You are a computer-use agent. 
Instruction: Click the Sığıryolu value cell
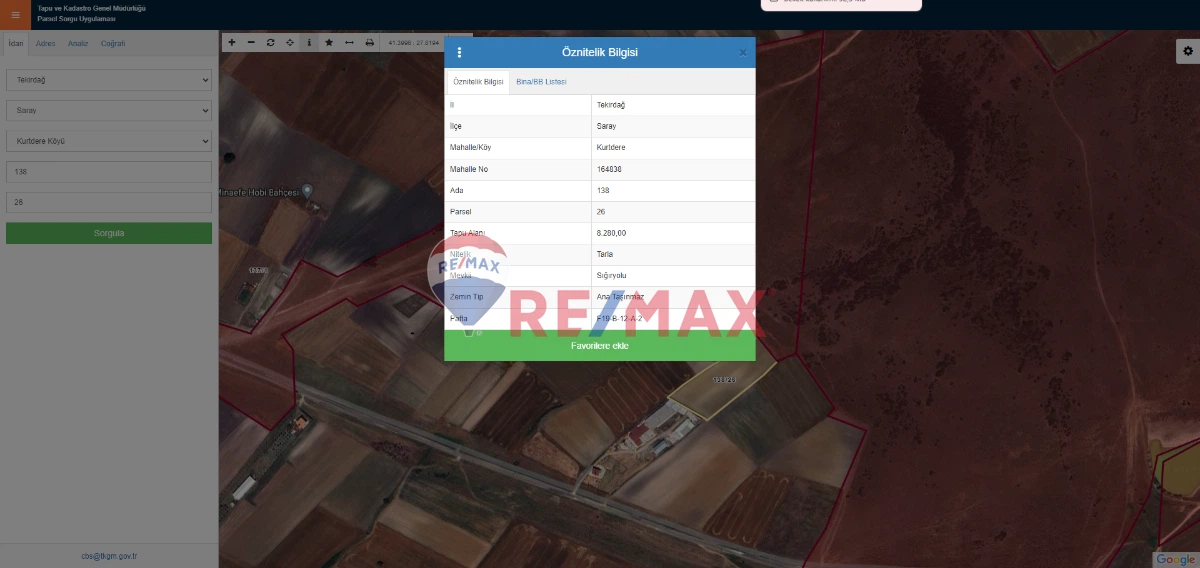point(673,276)
